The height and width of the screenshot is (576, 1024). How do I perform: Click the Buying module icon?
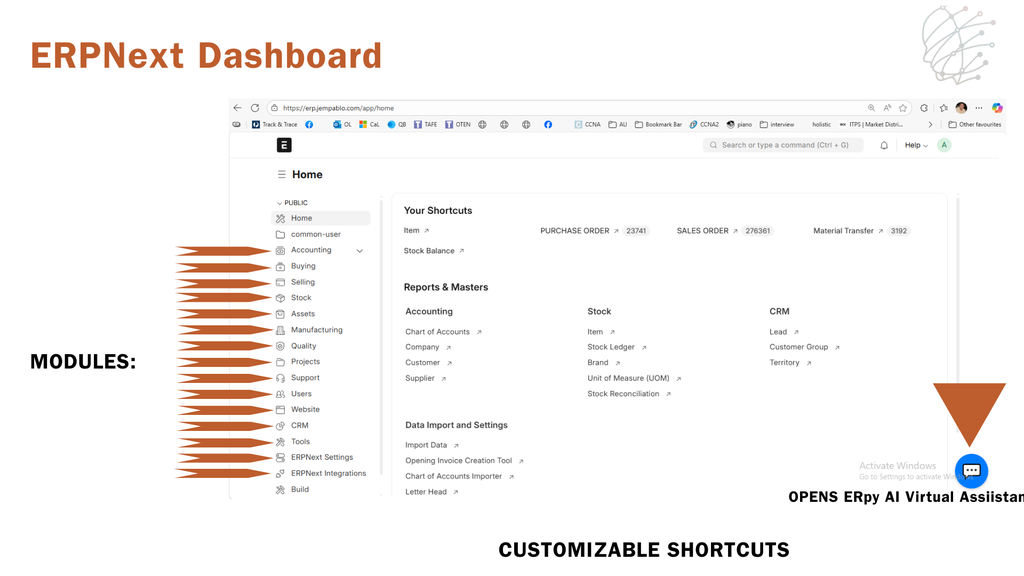point(280,266)
